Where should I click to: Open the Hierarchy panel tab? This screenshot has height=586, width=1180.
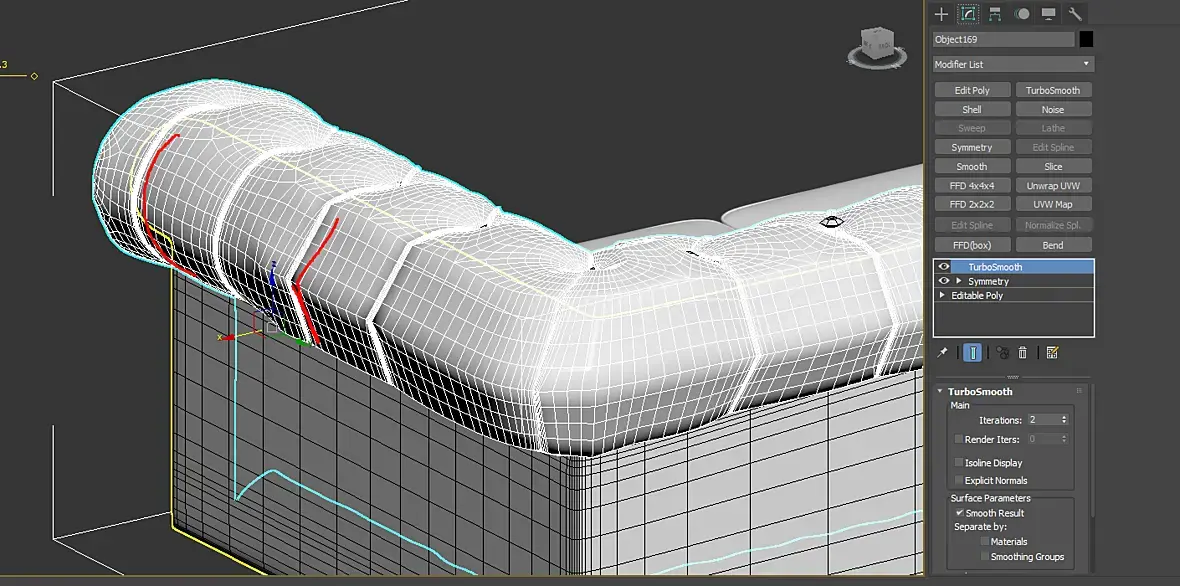(x=995, y=14)
